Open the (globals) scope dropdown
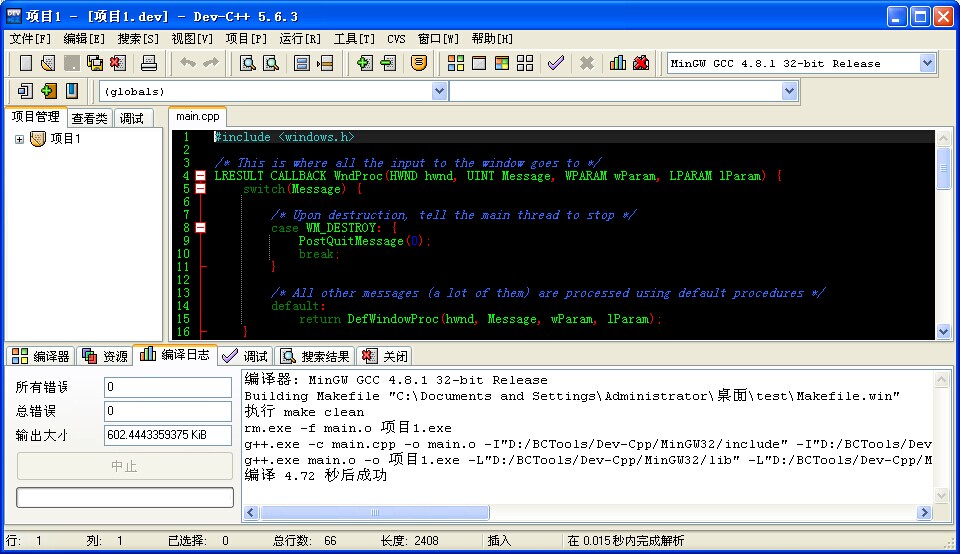This screenshot has width=960, height=554. click(x=439, y=91)
